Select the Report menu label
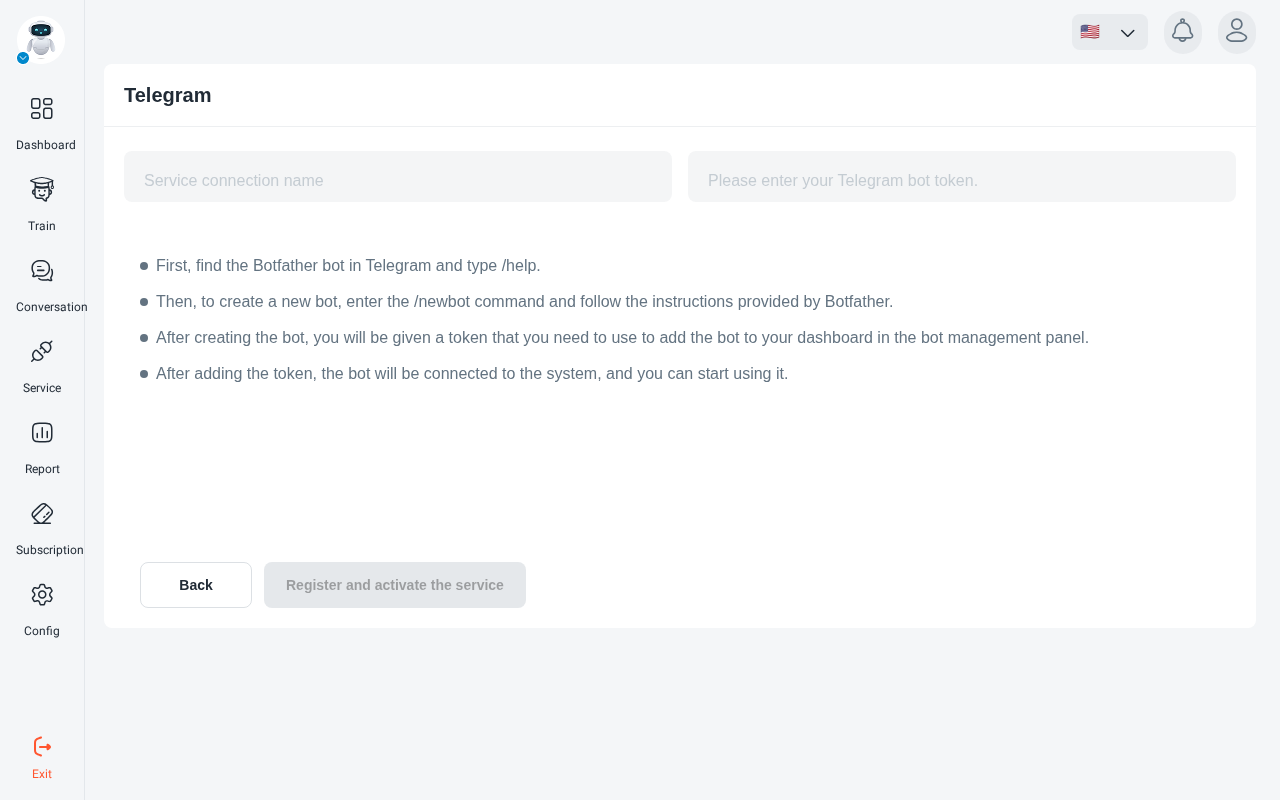This screenshot has width=1280, height=800. pyautogui.click(x=42, y=469)
